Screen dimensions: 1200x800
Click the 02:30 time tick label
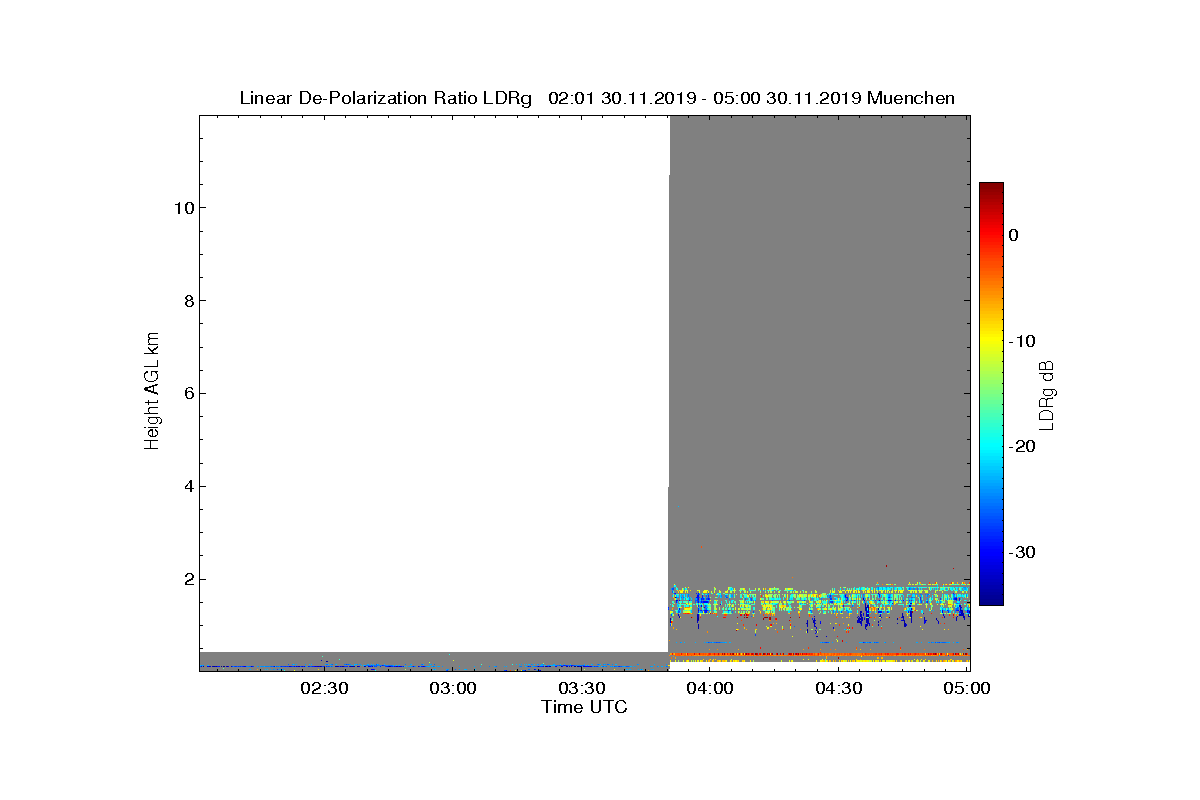click(x=324, y=689)
